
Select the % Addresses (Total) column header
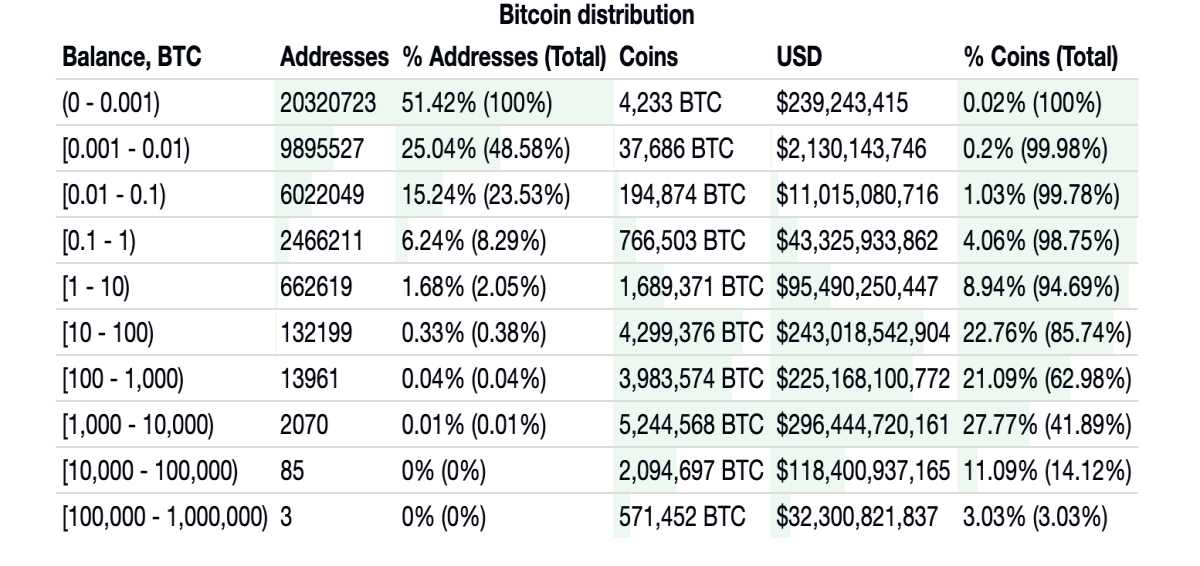pos(504,61)
